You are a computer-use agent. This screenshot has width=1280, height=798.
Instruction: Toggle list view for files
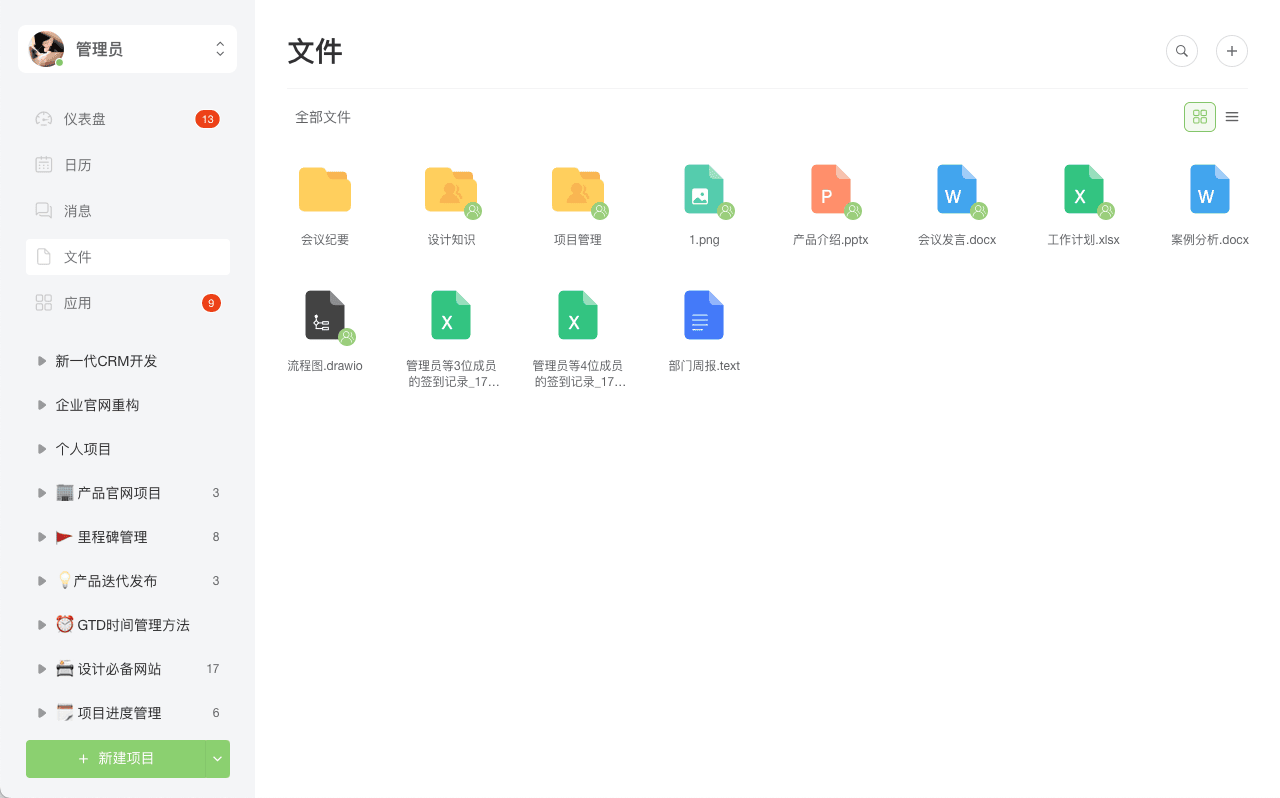point(1232,116)
